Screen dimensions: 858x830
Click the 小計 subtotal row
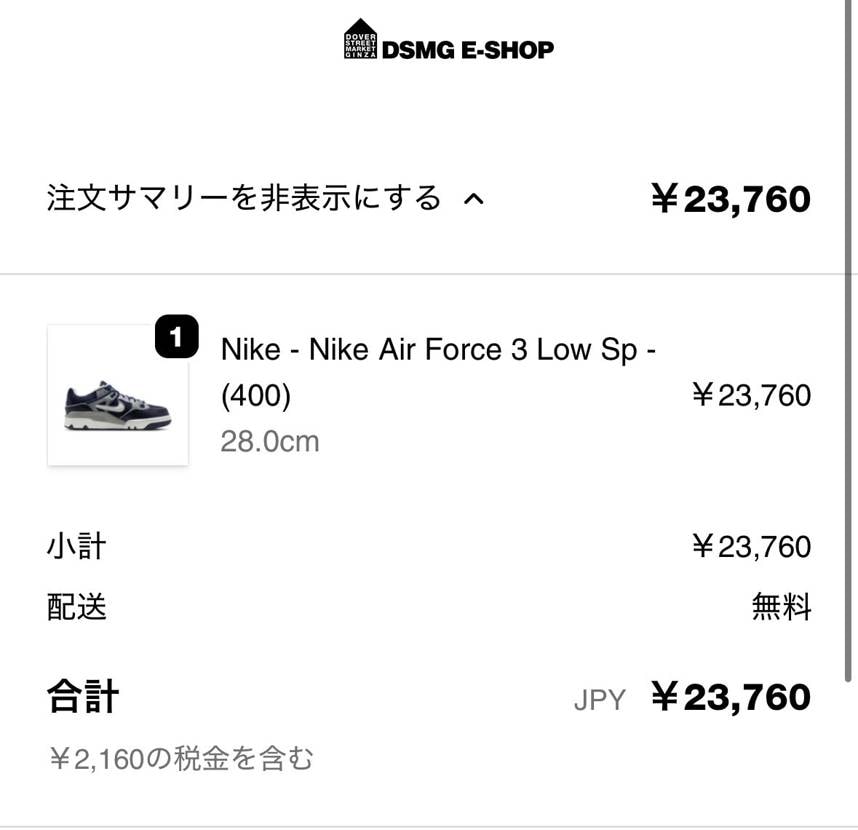75,546
